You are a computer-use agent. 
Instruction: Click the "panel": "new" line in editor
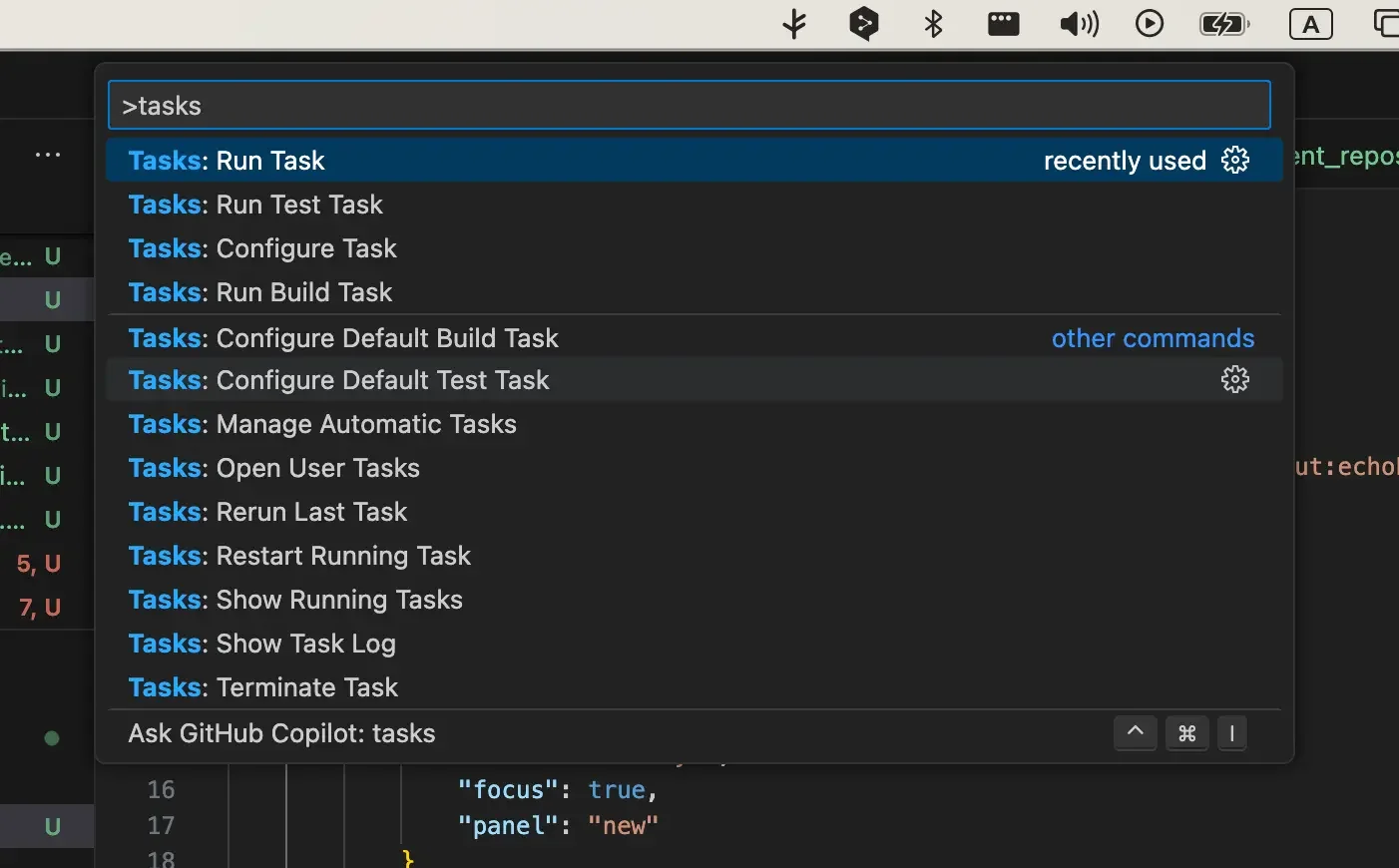[558, 825]
